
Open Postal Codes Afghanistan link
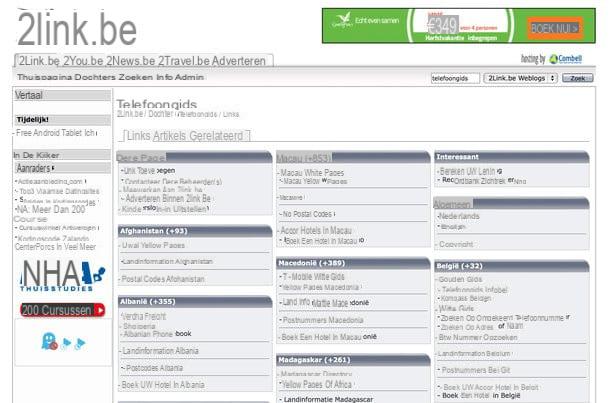(163, 279)
